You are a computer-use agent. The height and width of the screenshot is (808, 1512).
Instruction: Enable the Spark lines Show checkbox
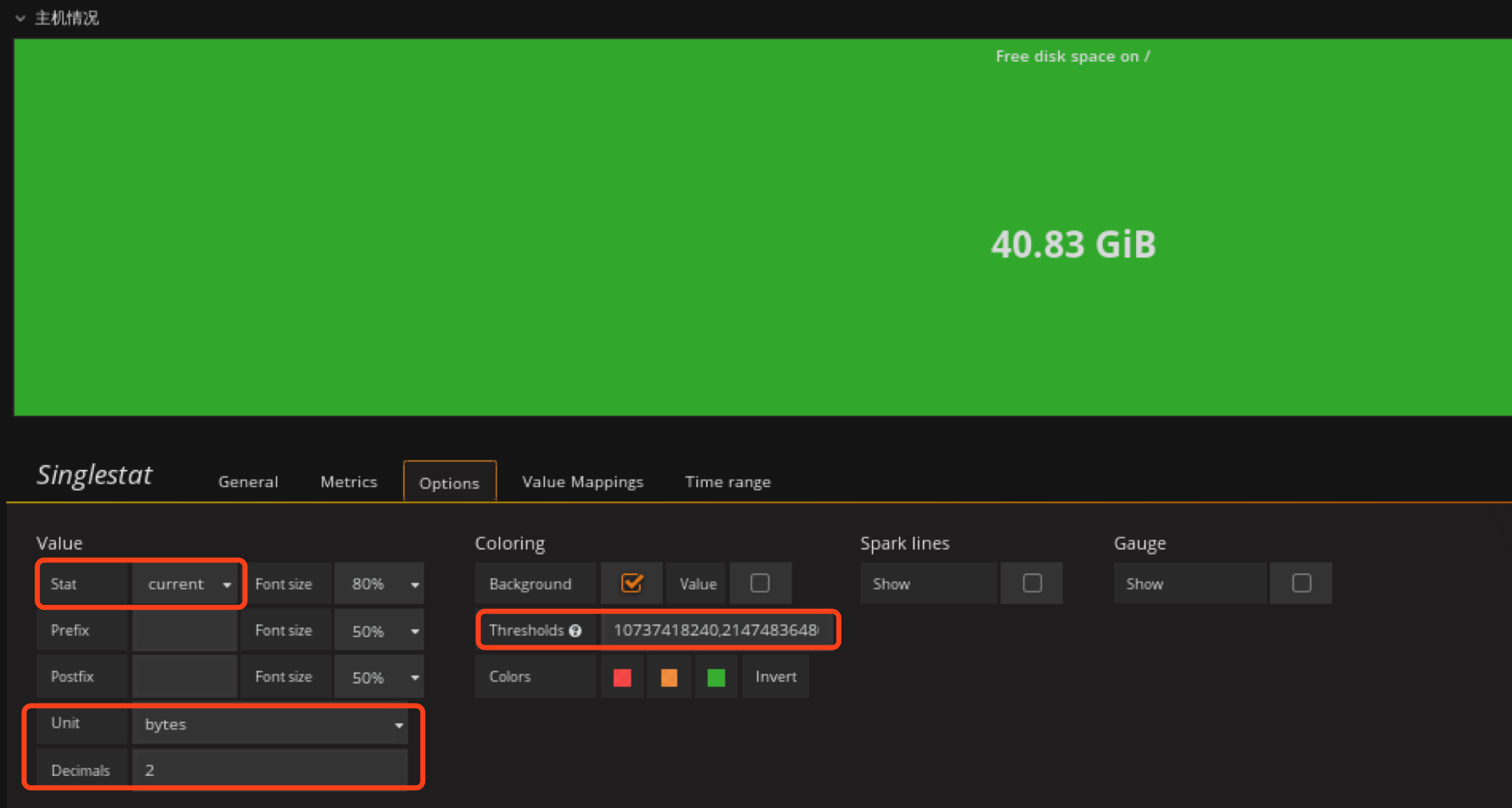click(x=1031, y=584)
